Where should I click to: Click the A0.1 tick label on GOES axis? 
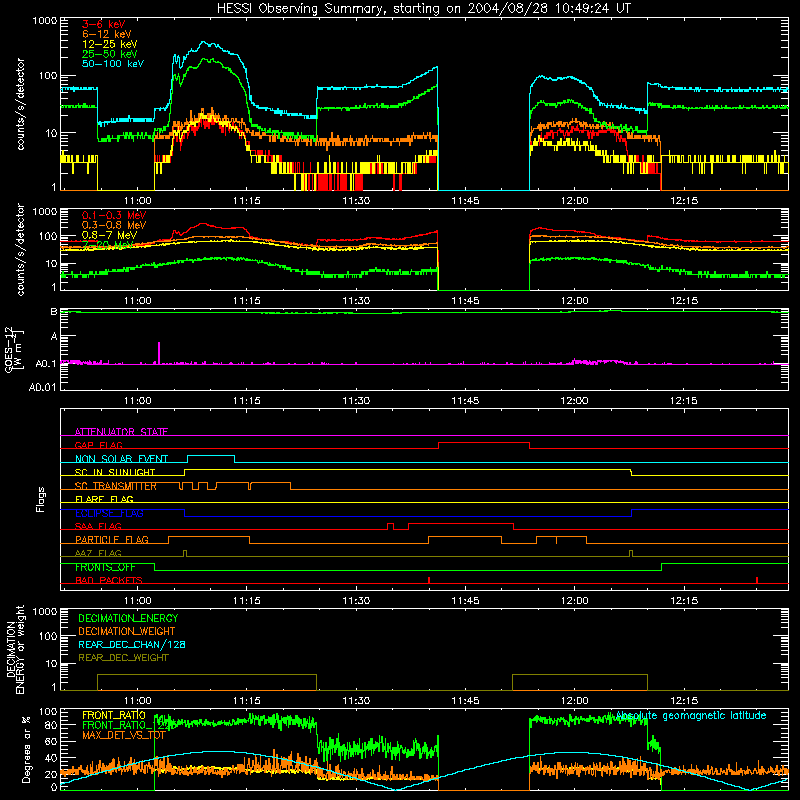pyautogui.click(x=45, y=364)
